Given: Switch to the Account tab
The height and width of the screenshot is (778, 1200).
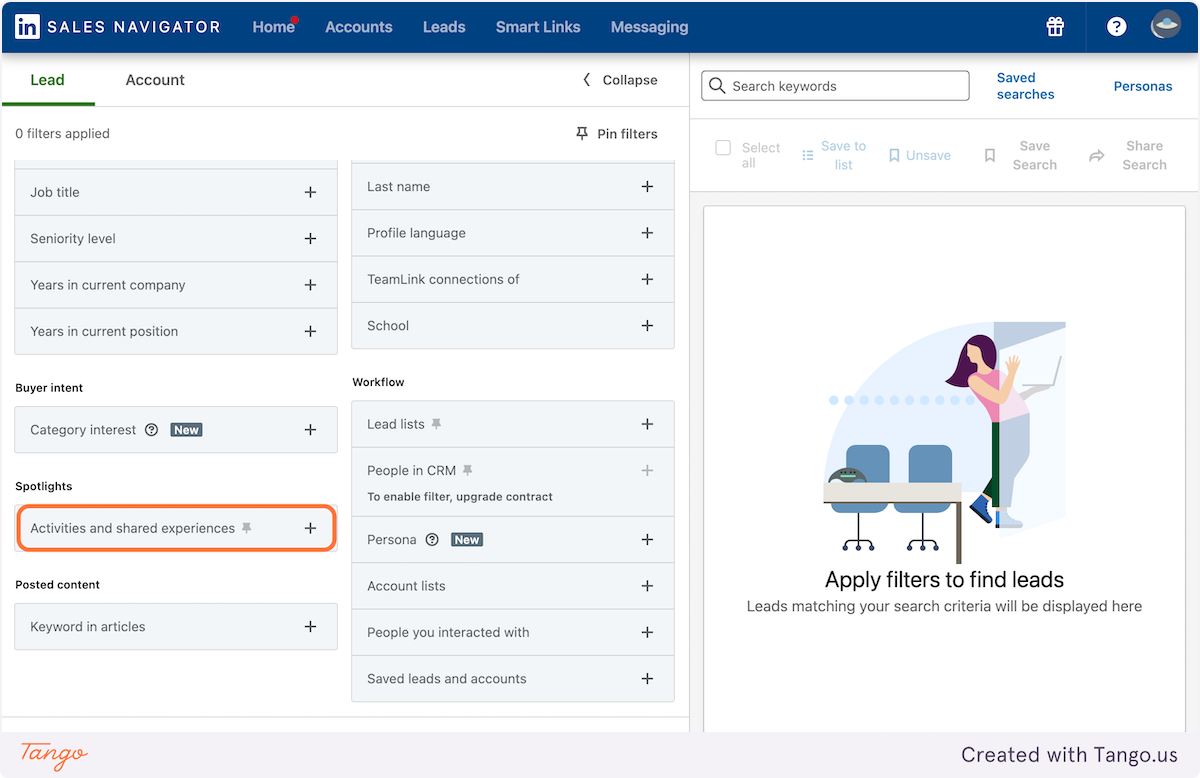Looking at the screenshot, I should (x=155, y=80).
